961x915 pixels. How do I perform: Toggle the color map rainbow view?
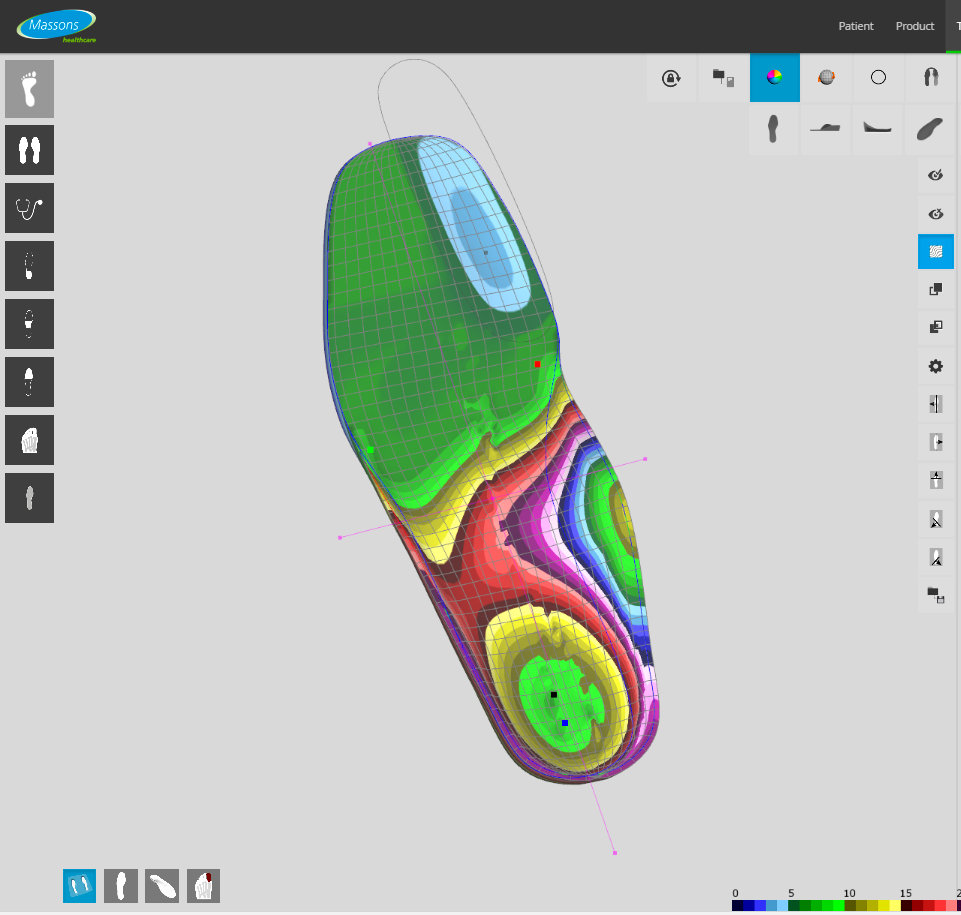click(775, 78)
